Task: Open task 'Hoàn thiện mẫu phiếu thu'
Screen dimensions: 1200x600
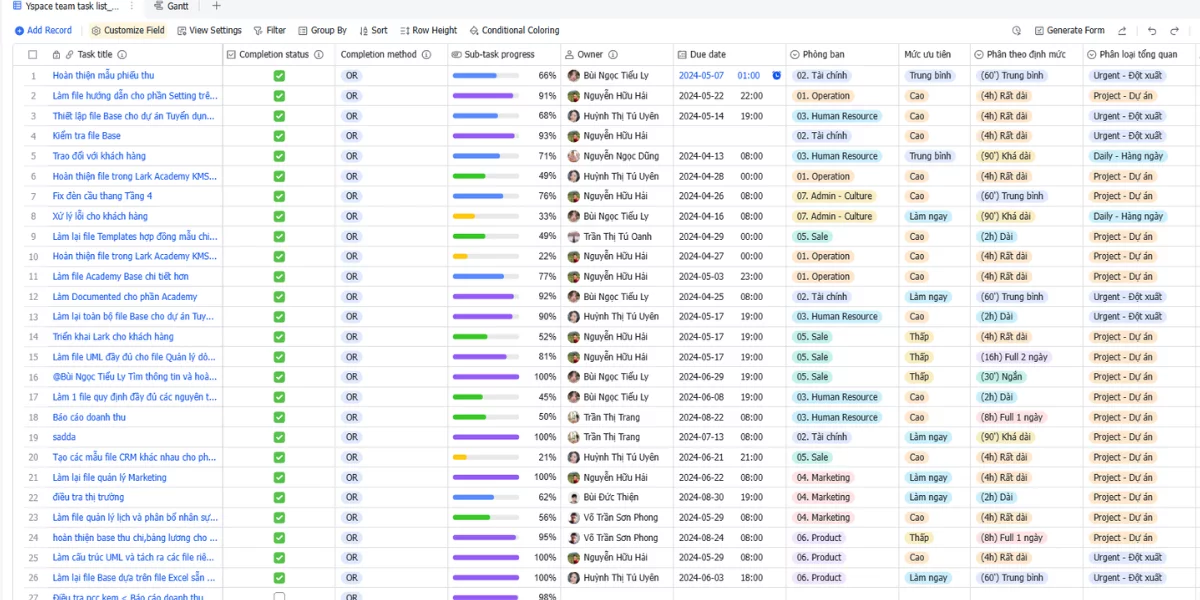Action: (103, 75)
